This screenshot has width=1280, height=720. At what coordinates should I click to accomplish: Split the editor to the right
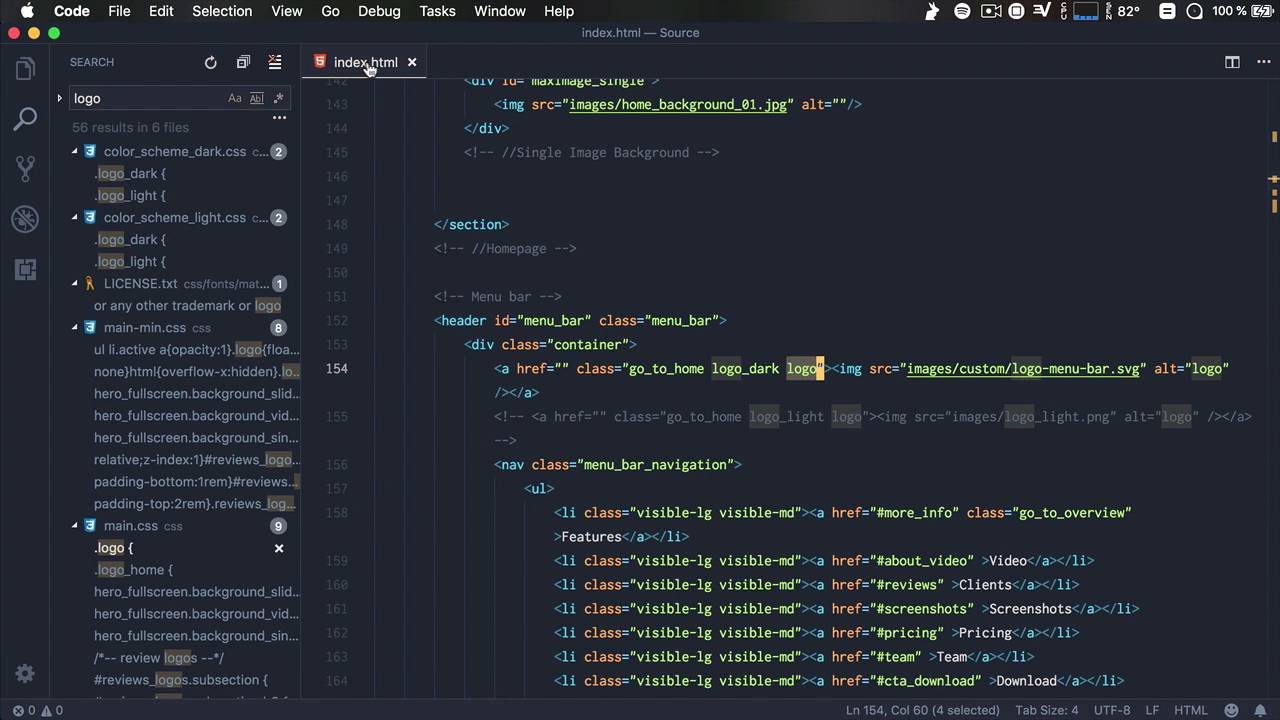click(1232, 62)
